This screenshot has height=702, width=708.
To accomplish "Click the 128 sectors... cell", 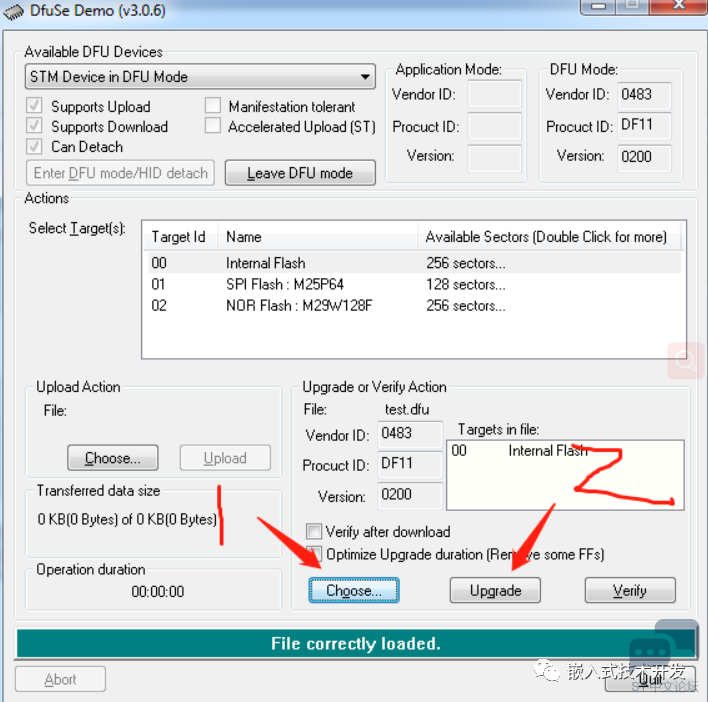I will 466,284.
